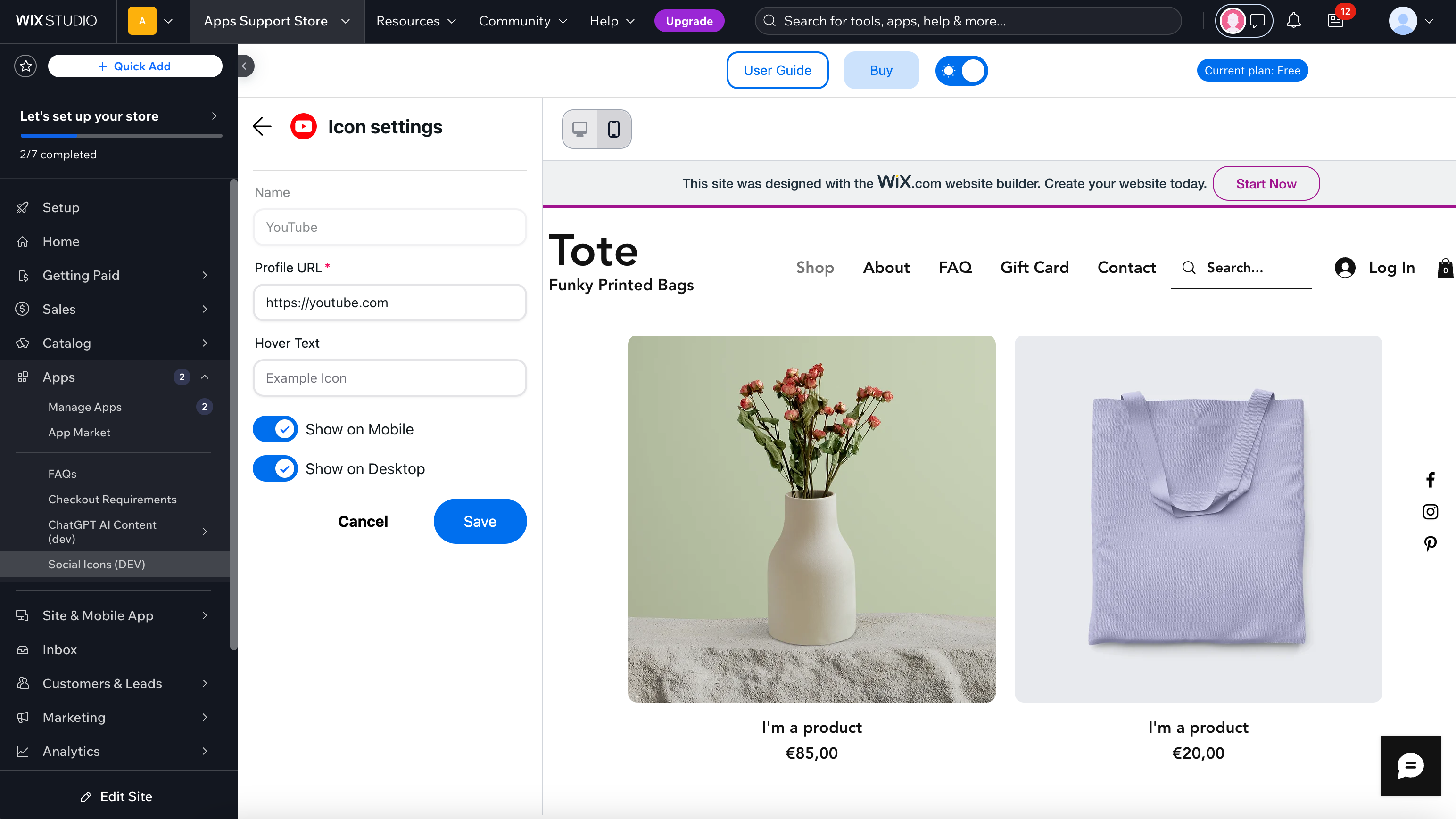
Task: Click the Profile URL field
Action: tap(390, 303)
